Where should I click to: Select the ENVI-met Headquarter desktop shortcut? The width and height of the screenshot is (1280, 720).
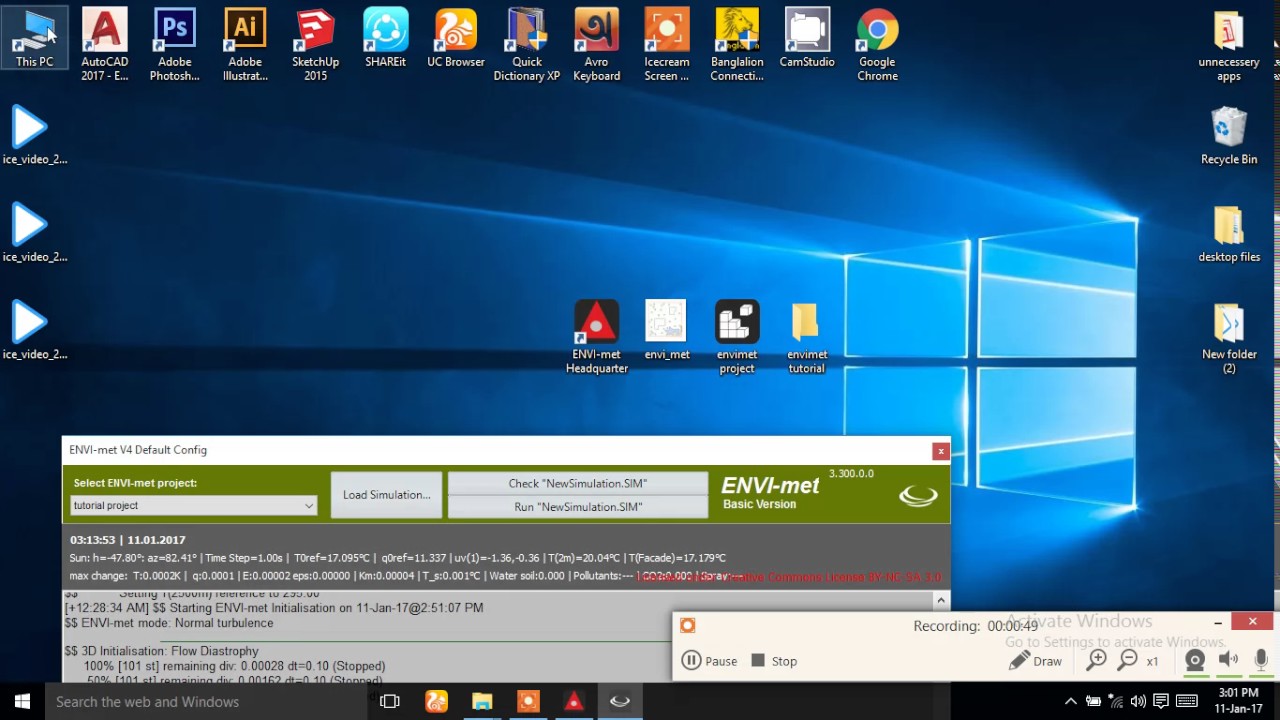[597, 337]
